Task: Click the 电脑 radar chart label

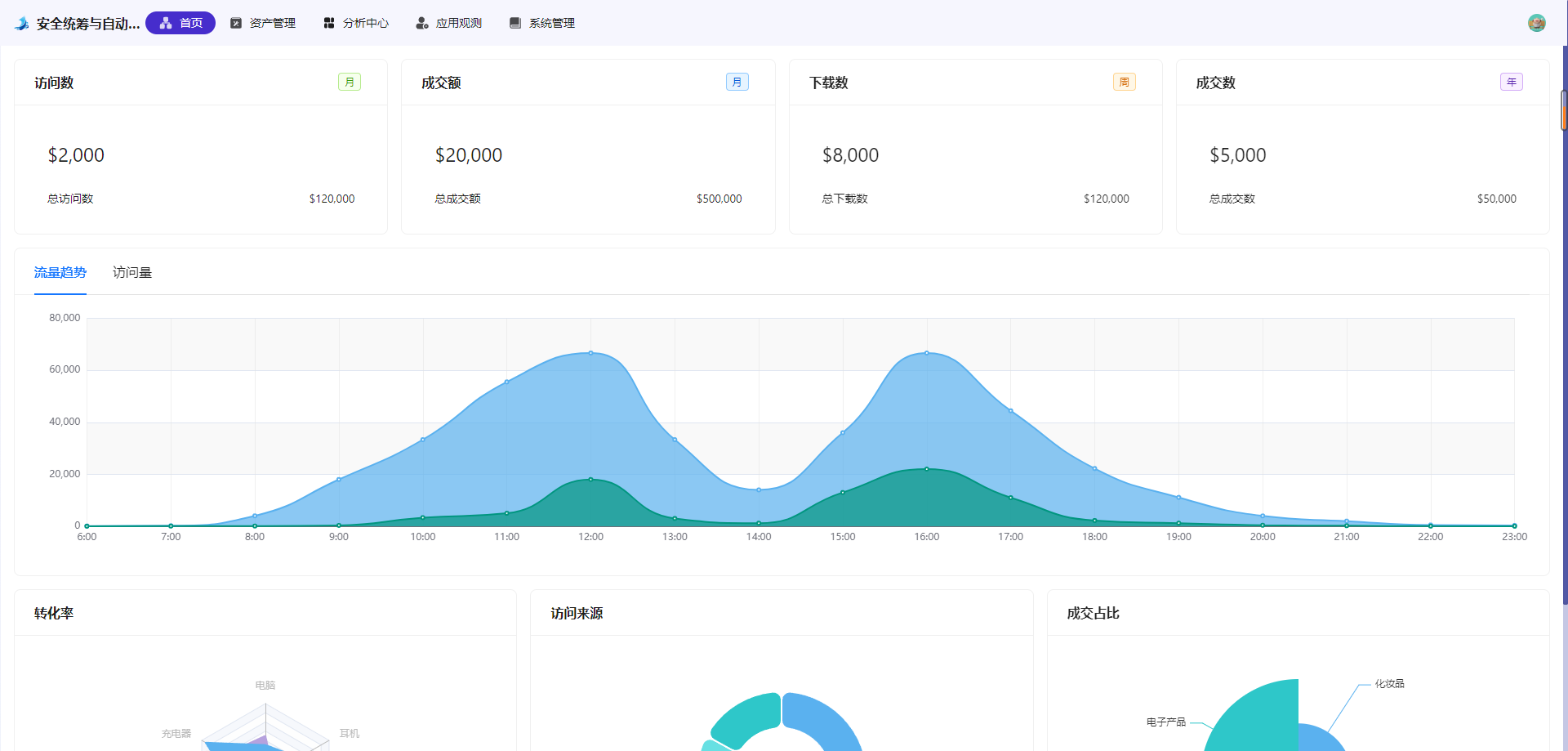Action: pos(265,685)
